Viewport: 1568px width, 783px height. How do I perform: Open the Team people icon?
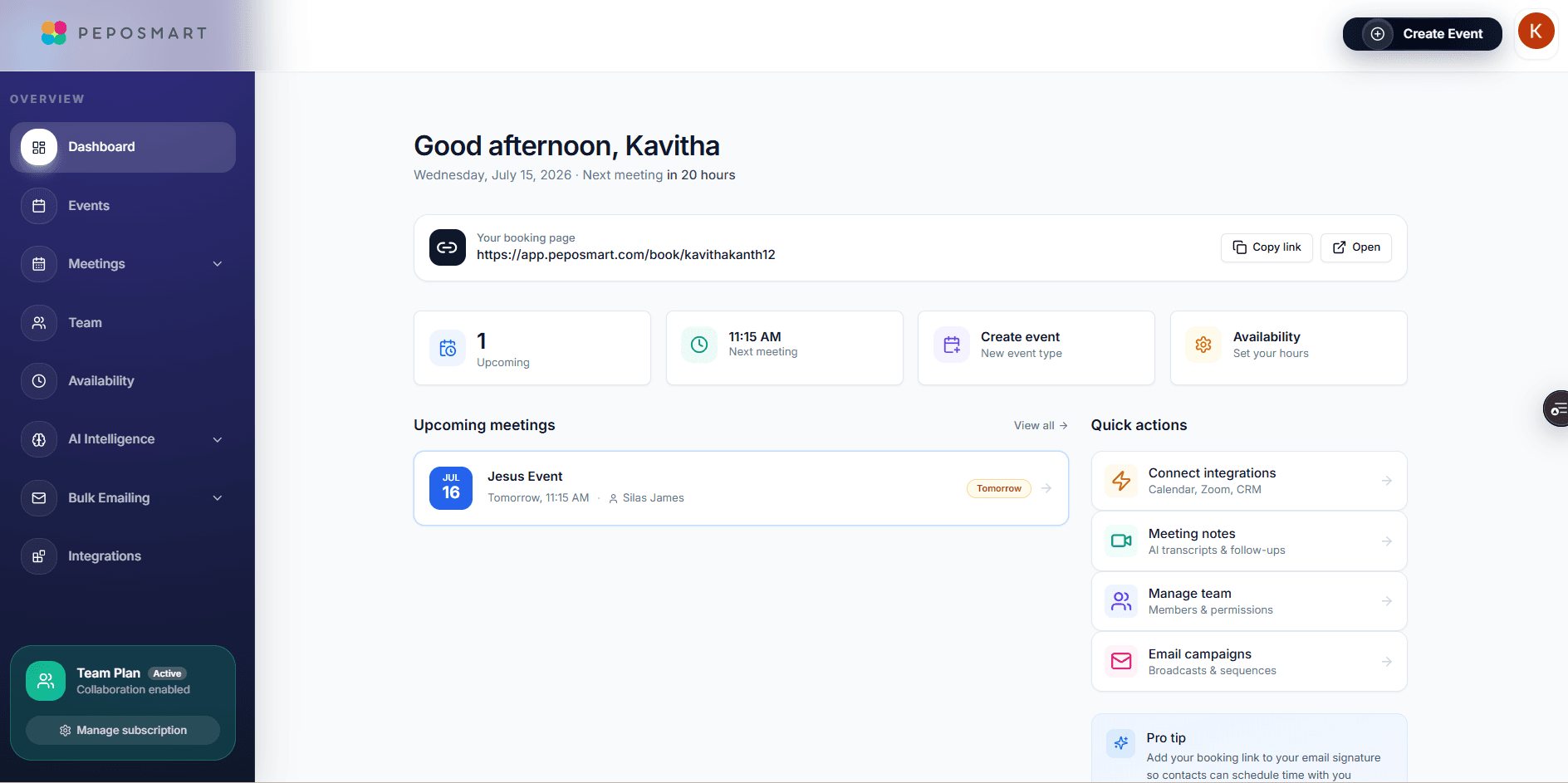click(39, 323)
